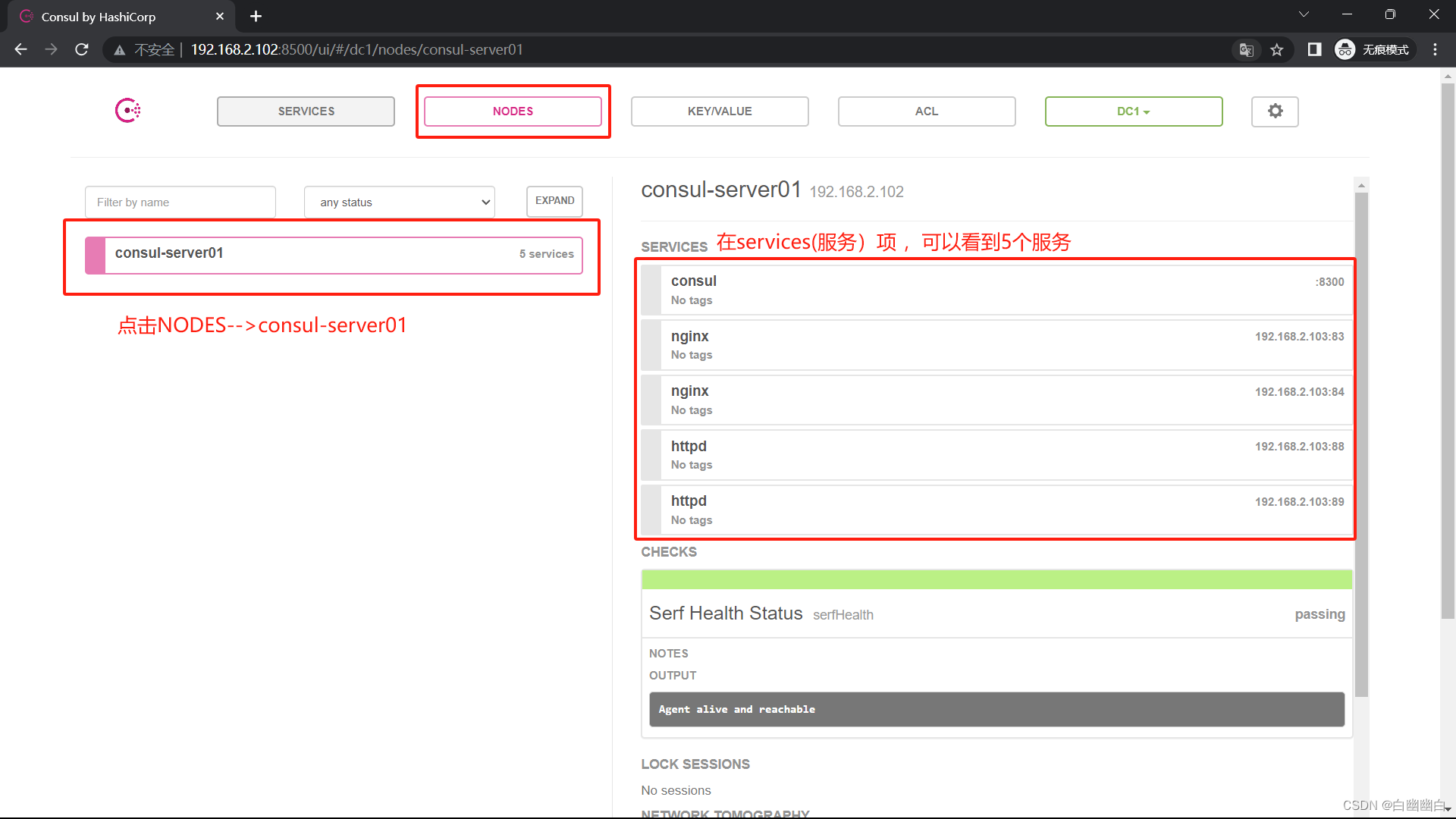
Task: Switch to the NODES tab
Action: (x=513, y=111)
